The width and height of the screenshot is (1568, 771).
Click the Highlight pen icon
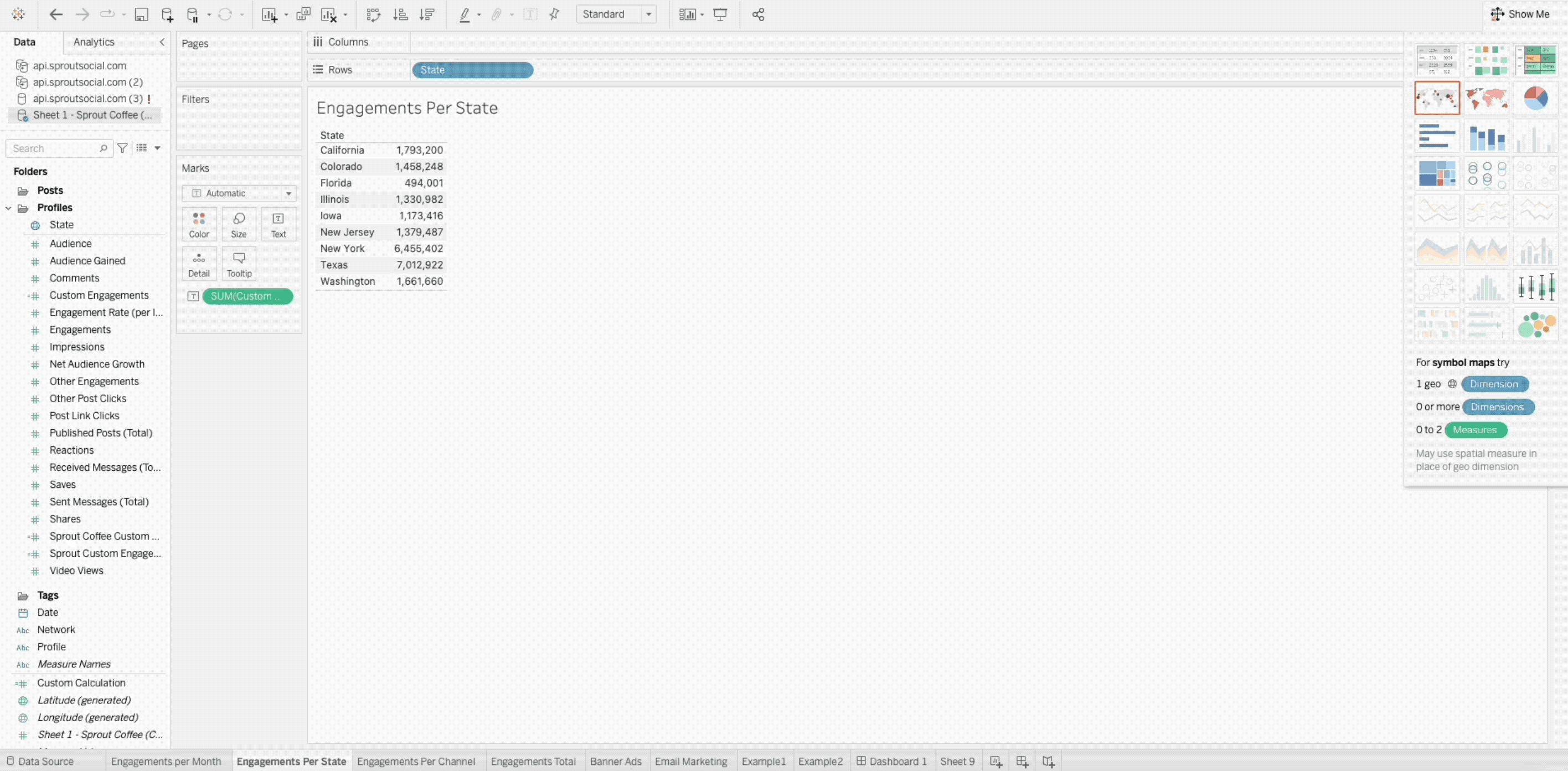pyautogui.click(x=465, y=14)
